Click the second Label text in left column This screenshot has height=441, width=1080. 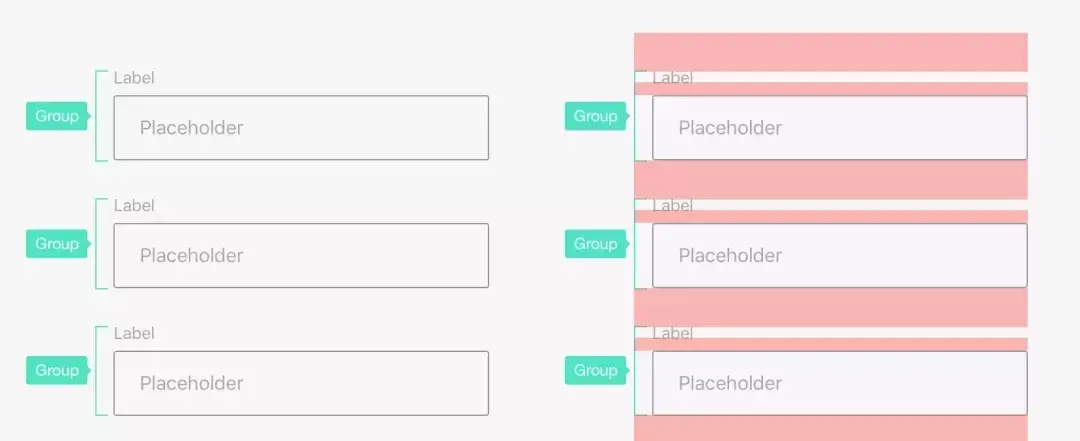(x=134, y=206)
